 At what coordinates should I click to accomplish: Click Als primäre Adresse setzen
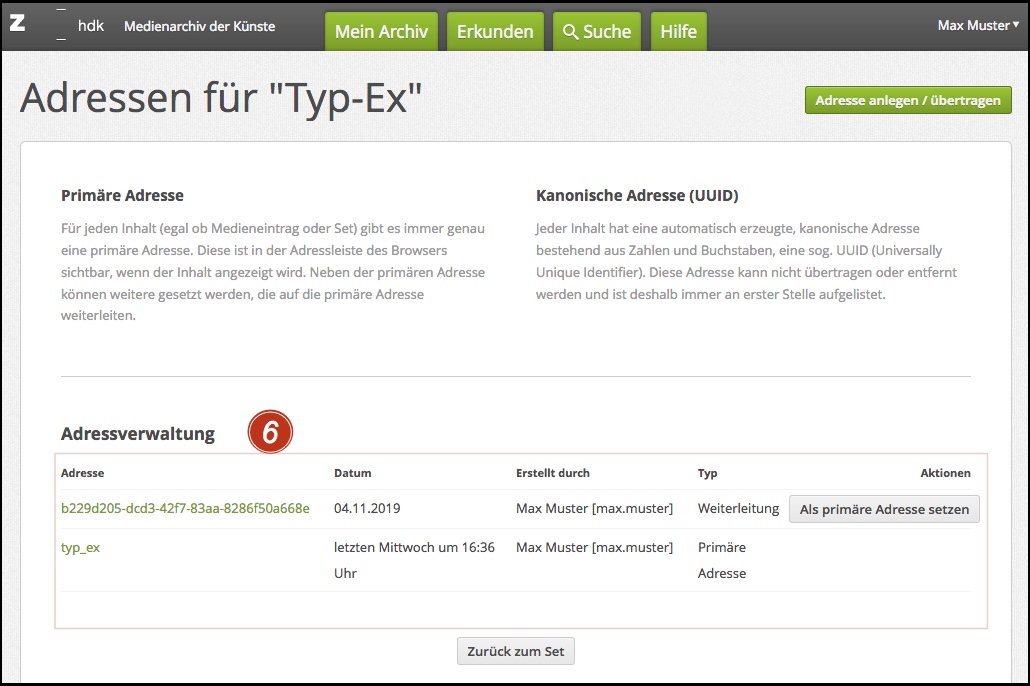click(884, 509)
